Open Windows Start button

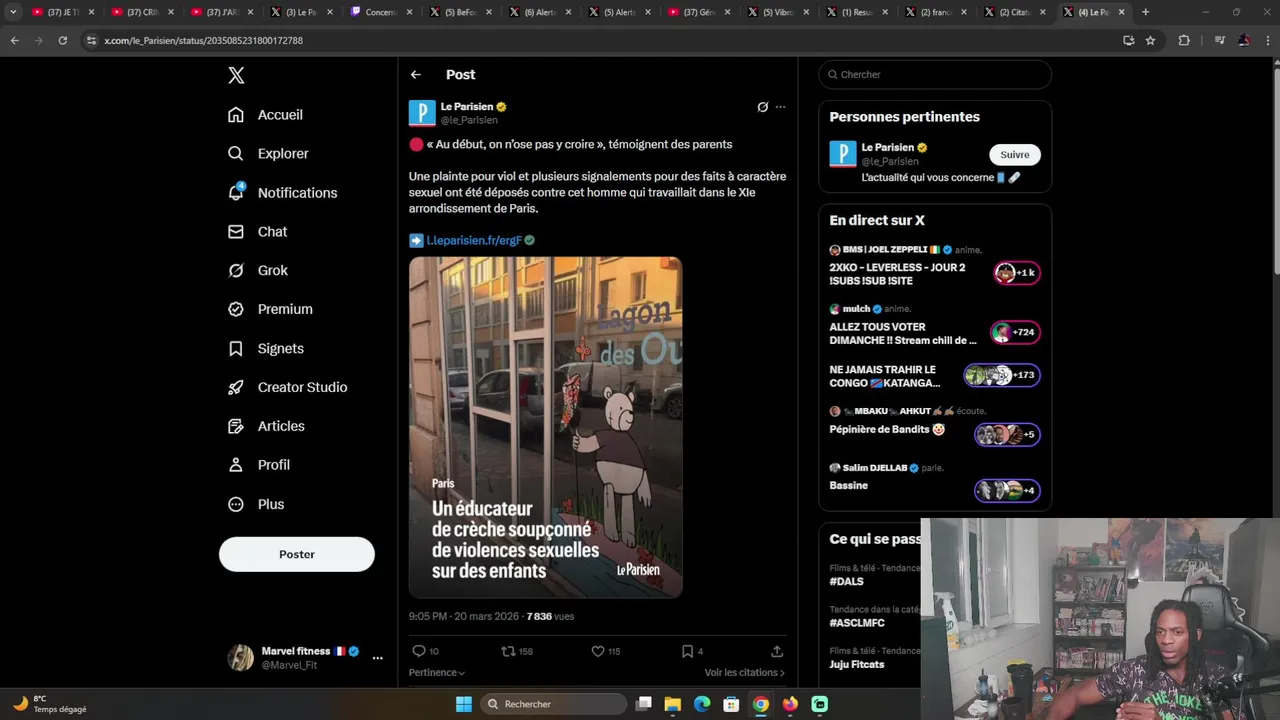point(464,704)
